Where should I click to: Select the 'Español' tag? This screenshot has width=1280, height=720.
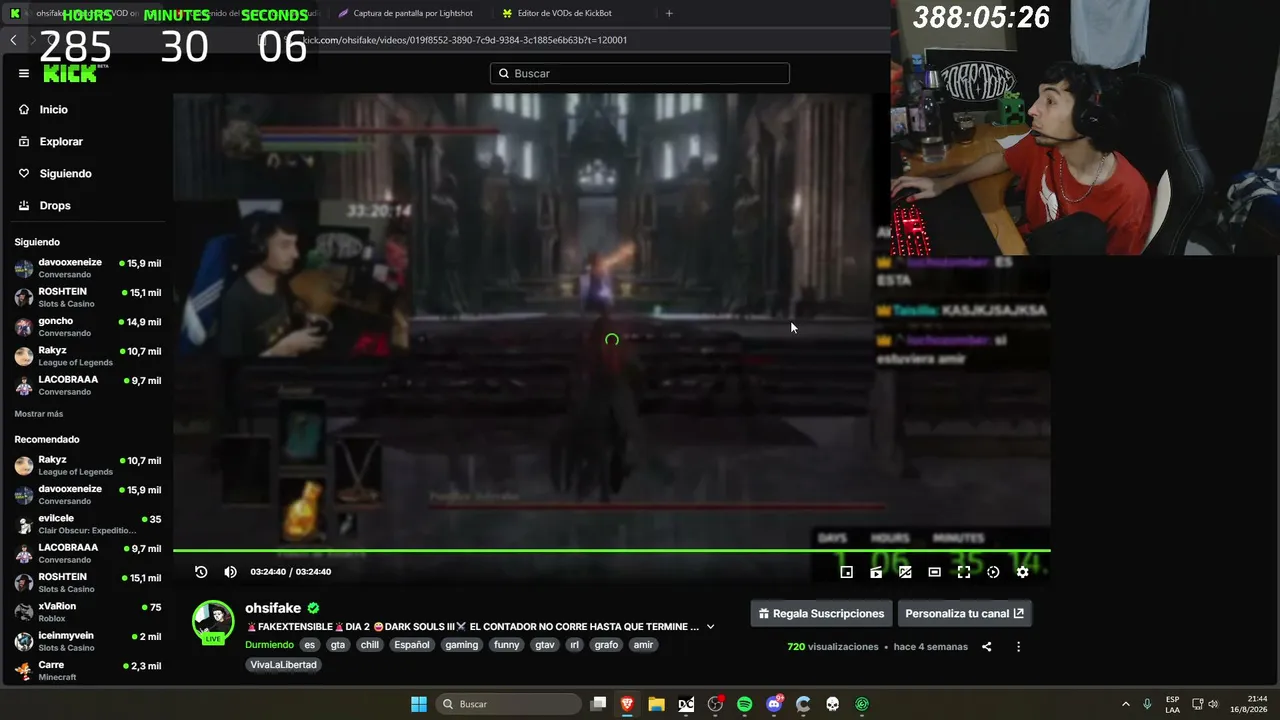point(411,645)
